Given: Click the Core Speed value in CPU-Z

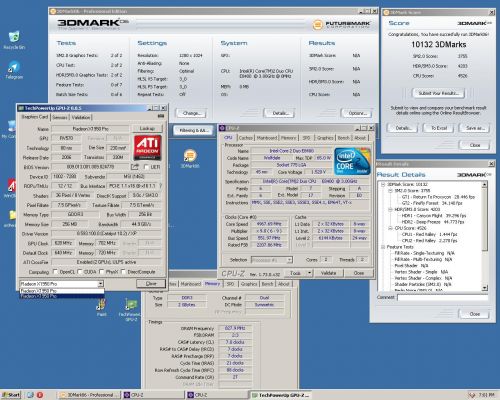Looking at the screenshot, I should pyautogui.click(x=269, y=224).
